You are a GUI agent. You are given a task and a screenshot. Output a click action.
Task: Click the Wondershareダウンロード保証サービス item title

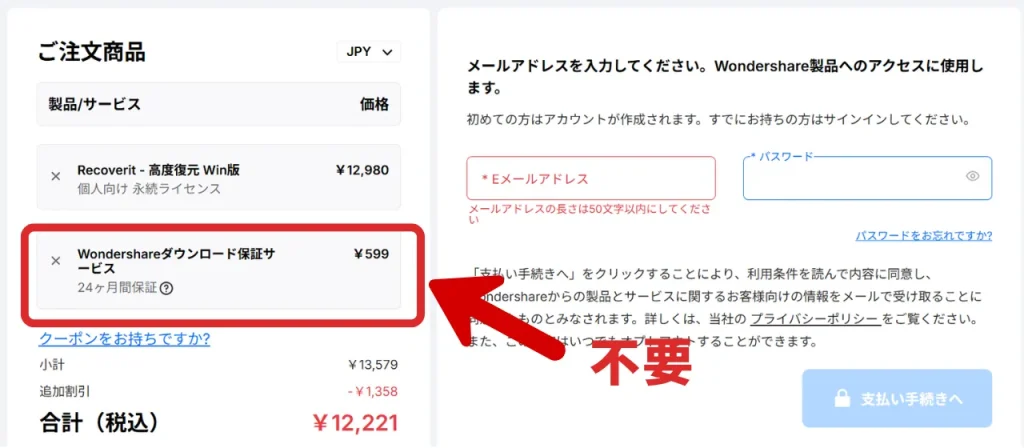pos(176,261)
